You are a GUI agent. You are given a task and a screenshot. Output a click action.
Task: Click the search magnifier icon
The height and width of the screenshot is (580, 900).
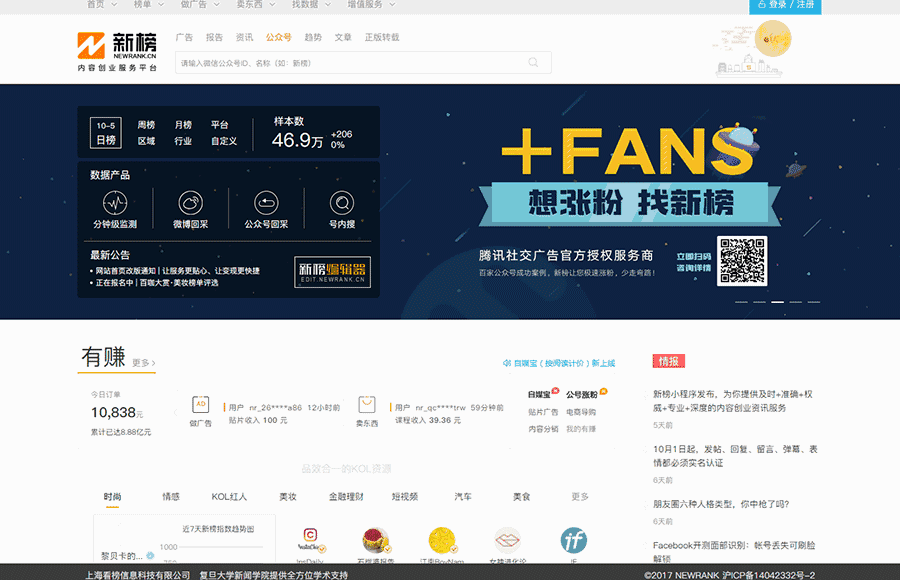click(x=534, y=63)
